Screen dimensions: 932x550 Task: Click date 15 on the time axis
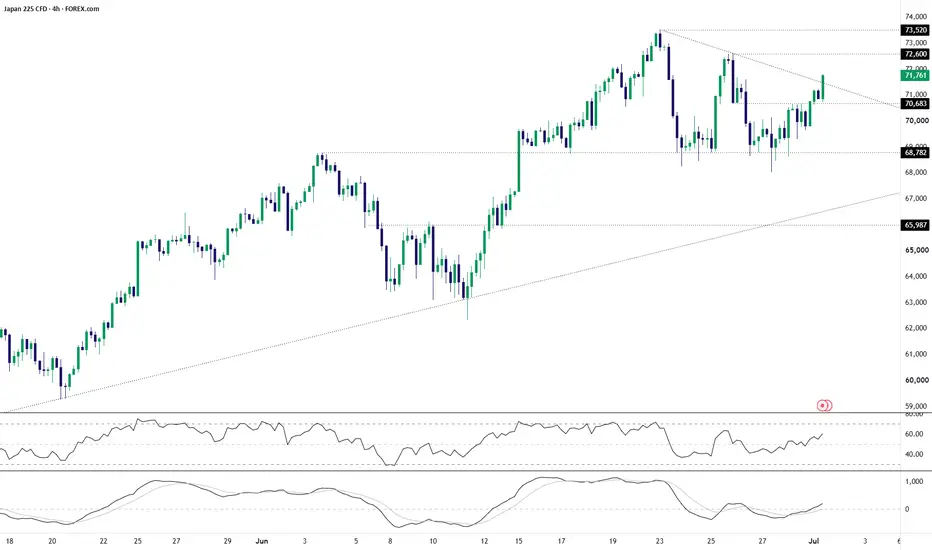[x=519, y=541]
